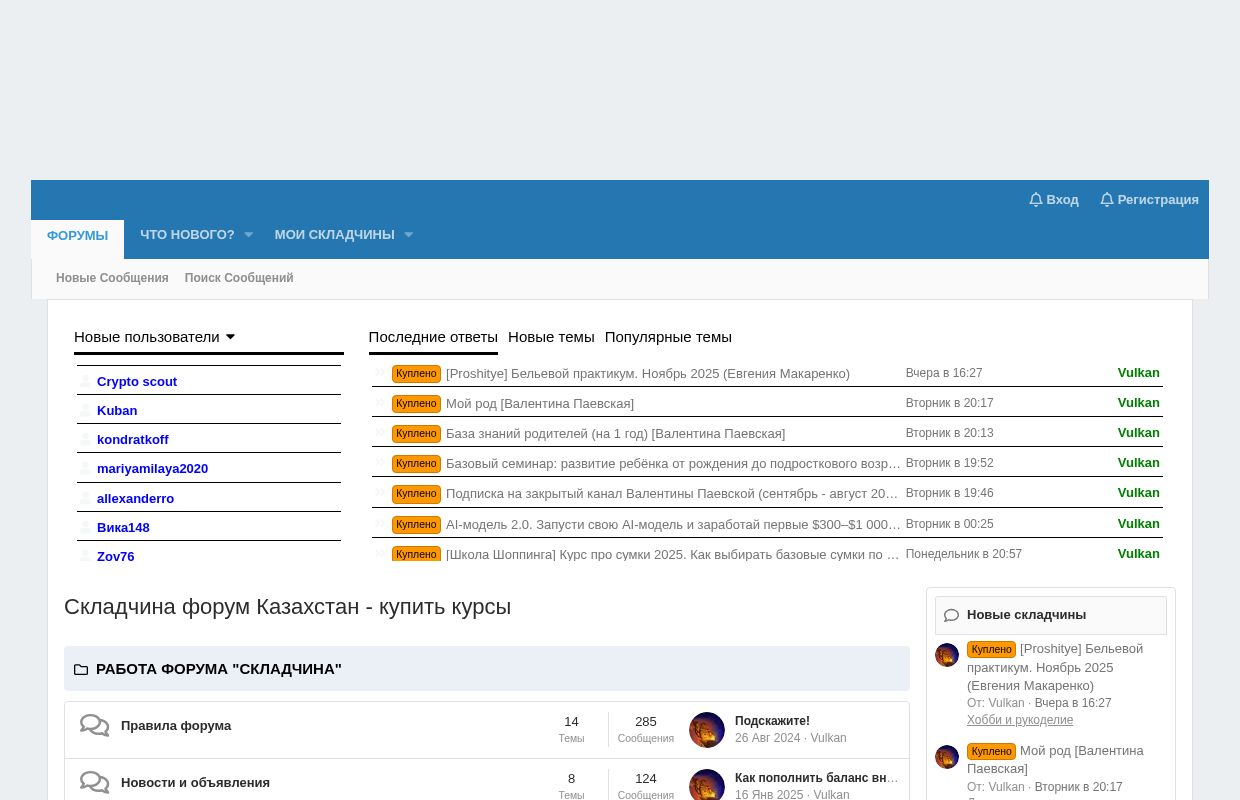Open the Хобби и рукоделие category link
Image resolution: width=1240 pixels, height=800 pixels.
pyautogui.click(x=1019, y=720)
